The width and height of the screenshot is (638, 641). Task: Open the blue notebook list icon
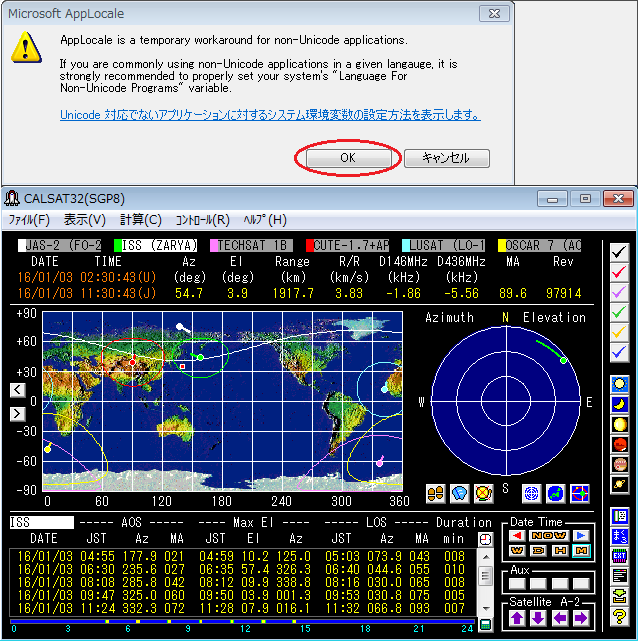pyautogui.click(x=620, y=516)
